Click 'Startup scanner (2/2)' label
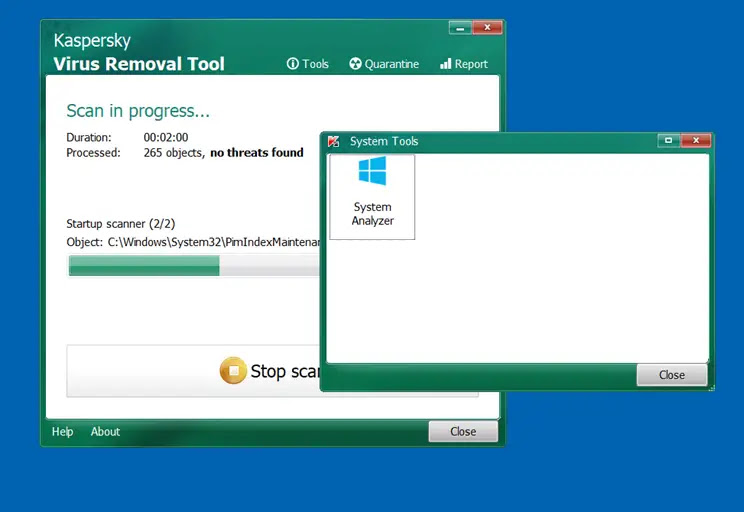 point(121,224)
